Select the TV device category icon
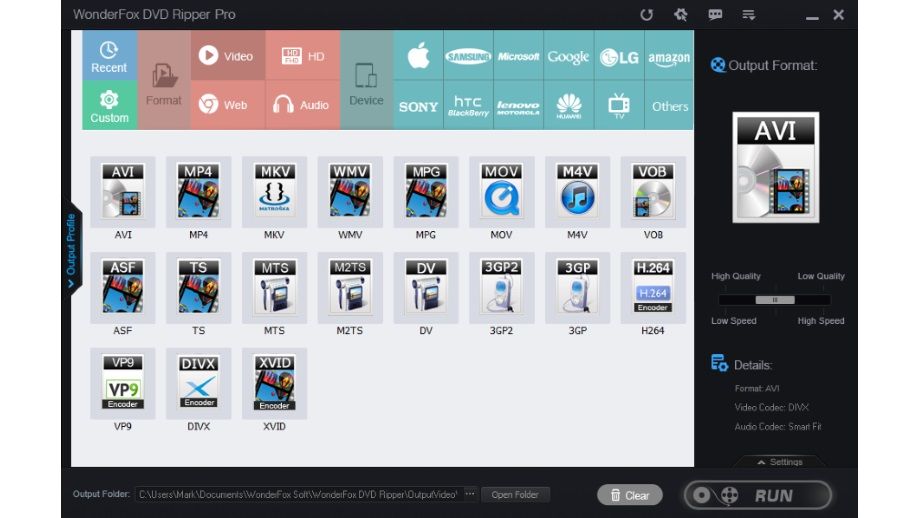This screenshot has width=920, height=518. click(619, 105)
